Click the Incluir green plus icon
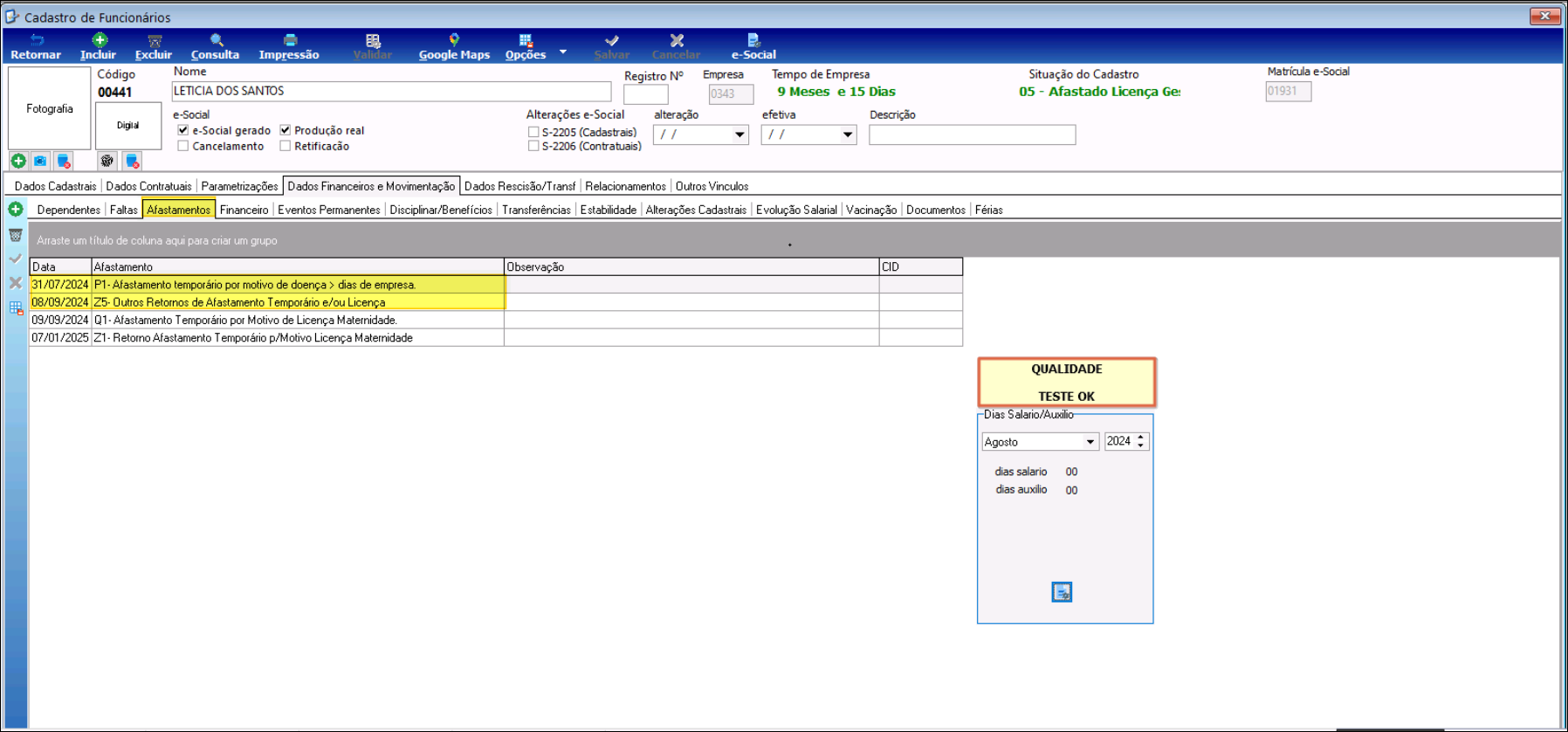 click(100, 40)
